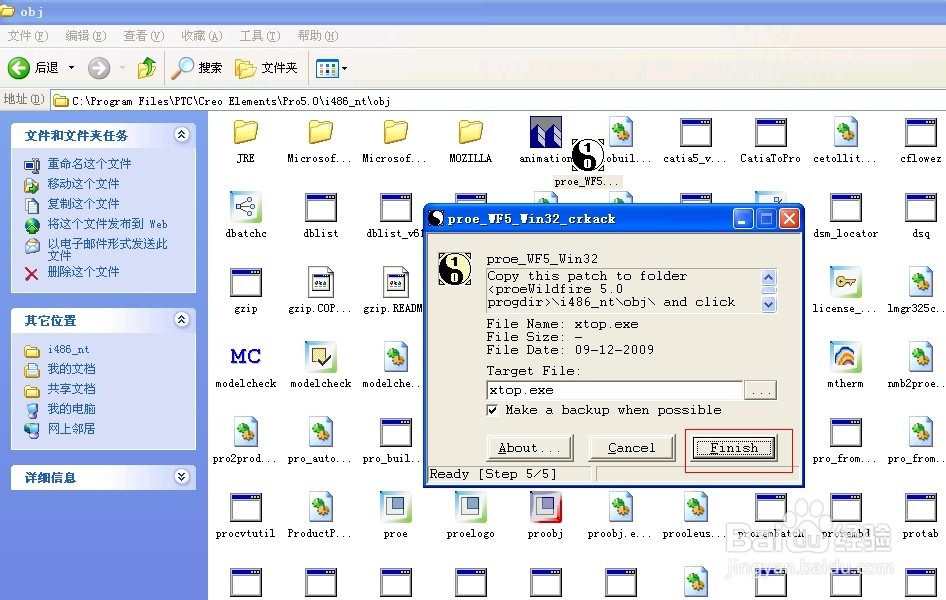Click the 搜索 (Search) toolbar button
Screen dimensions: 946x600
197,68
